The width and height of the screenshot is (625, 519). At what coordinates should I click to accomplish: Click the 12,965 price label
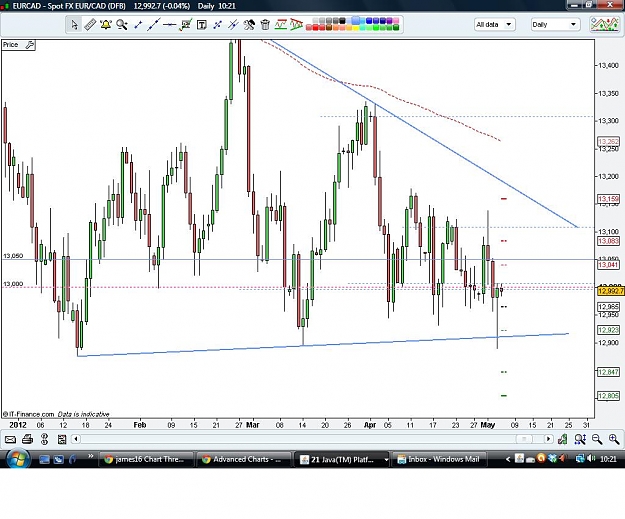click(x=608, y=307)
